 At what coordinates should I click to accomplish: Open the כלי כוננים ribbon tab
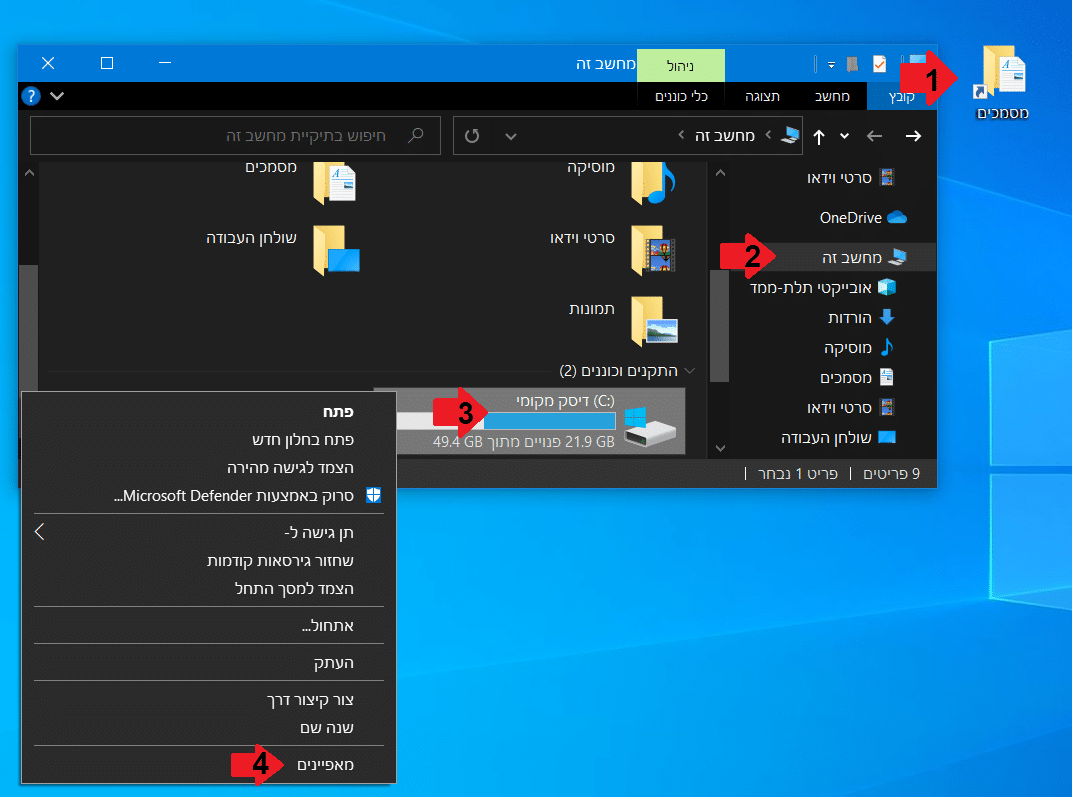[x=682, y=96]
